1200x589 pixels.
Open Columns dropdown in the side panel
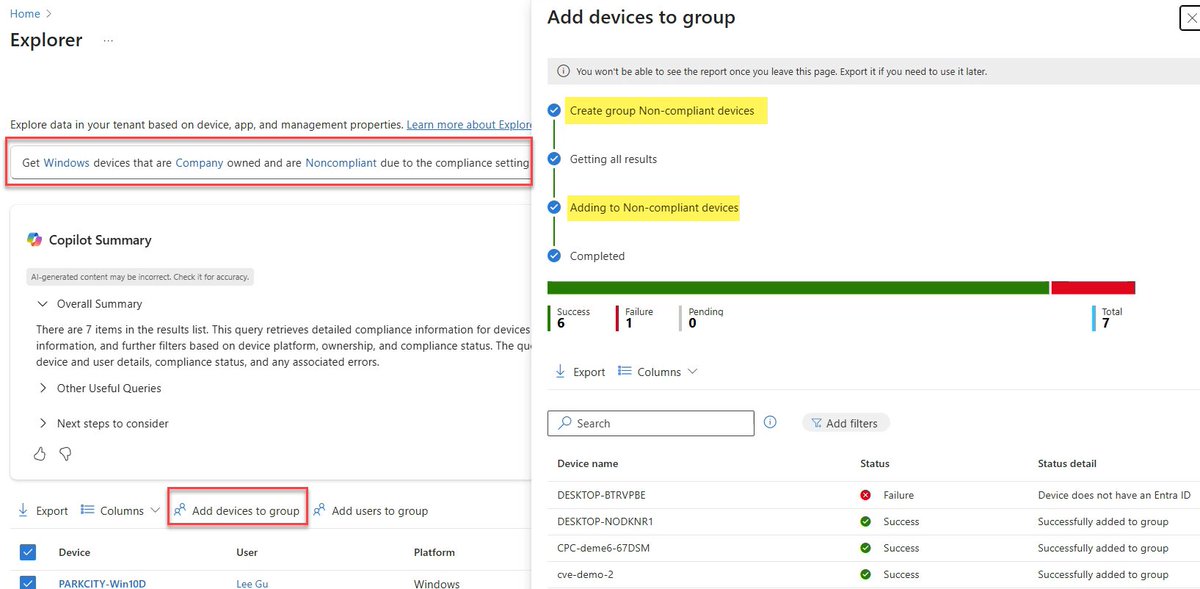tap(658, 372)
